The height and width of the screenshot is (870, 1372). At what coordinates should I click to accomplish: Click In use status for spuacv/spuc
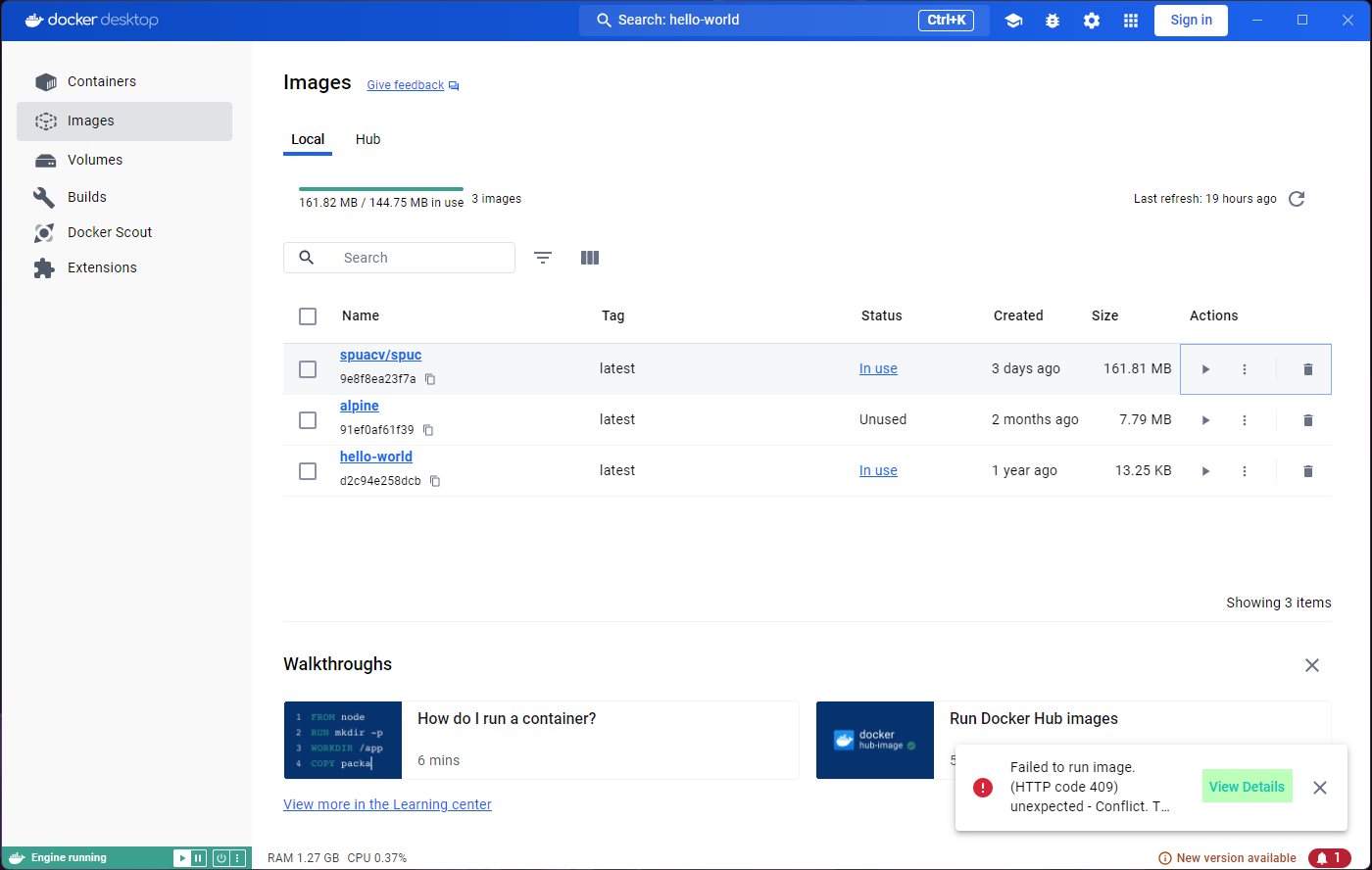[x=878, y=368]
